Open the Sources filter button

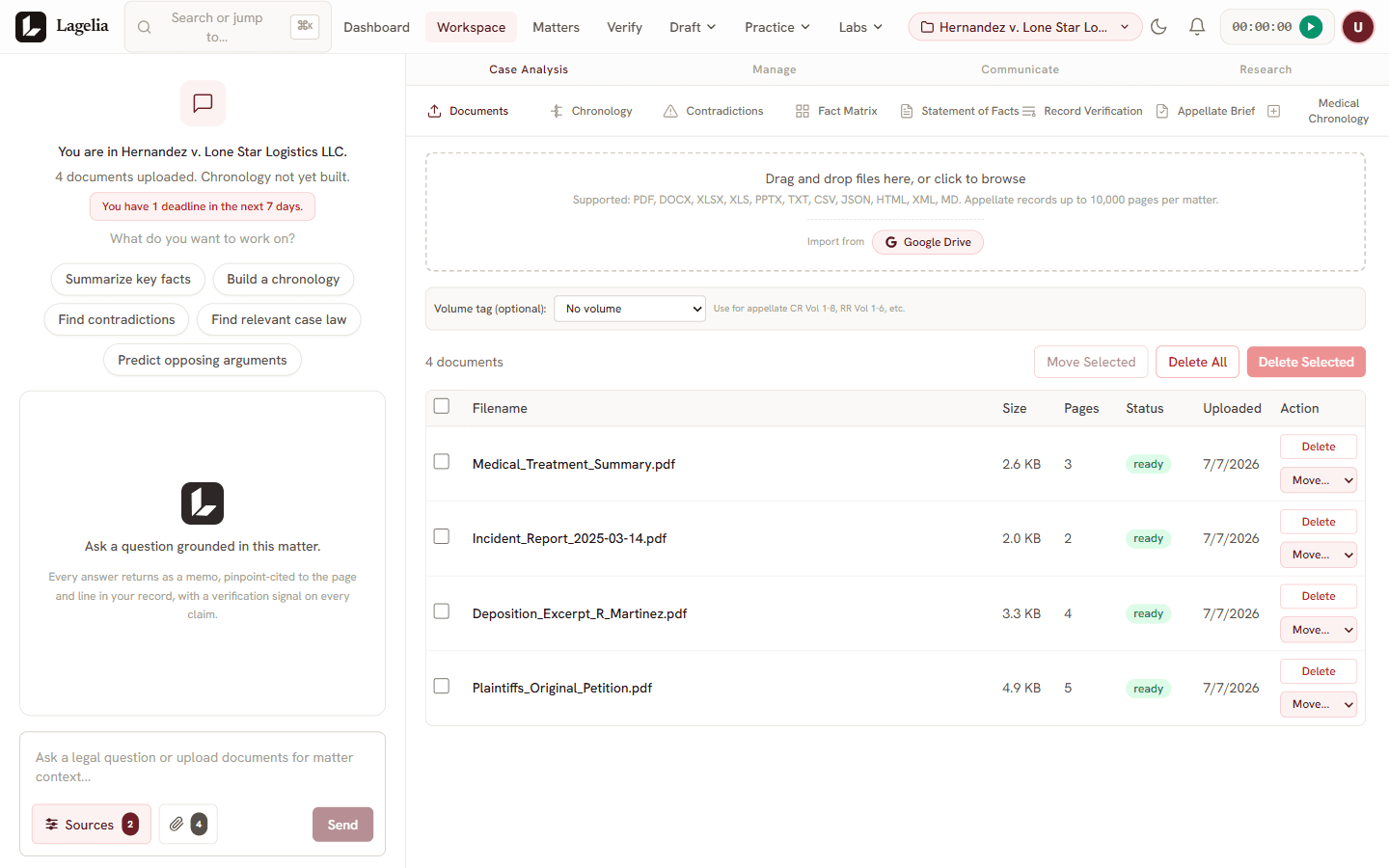click(x=92, y=824)
